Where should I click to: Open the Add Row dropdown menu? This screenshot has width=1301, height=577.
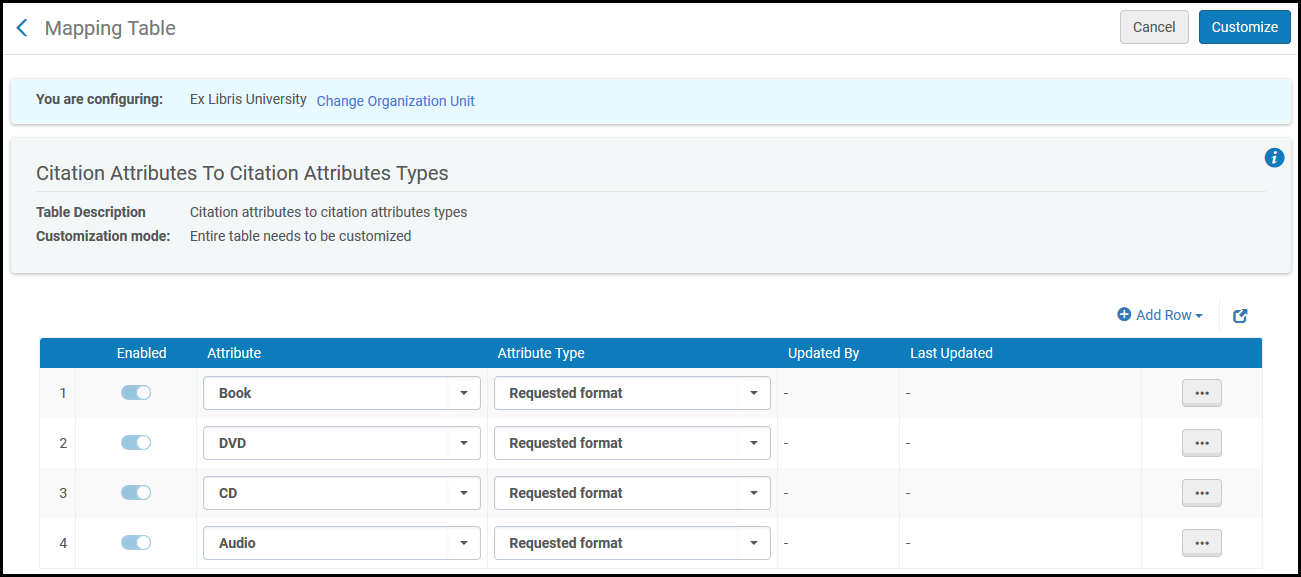tap(1160, 316)
